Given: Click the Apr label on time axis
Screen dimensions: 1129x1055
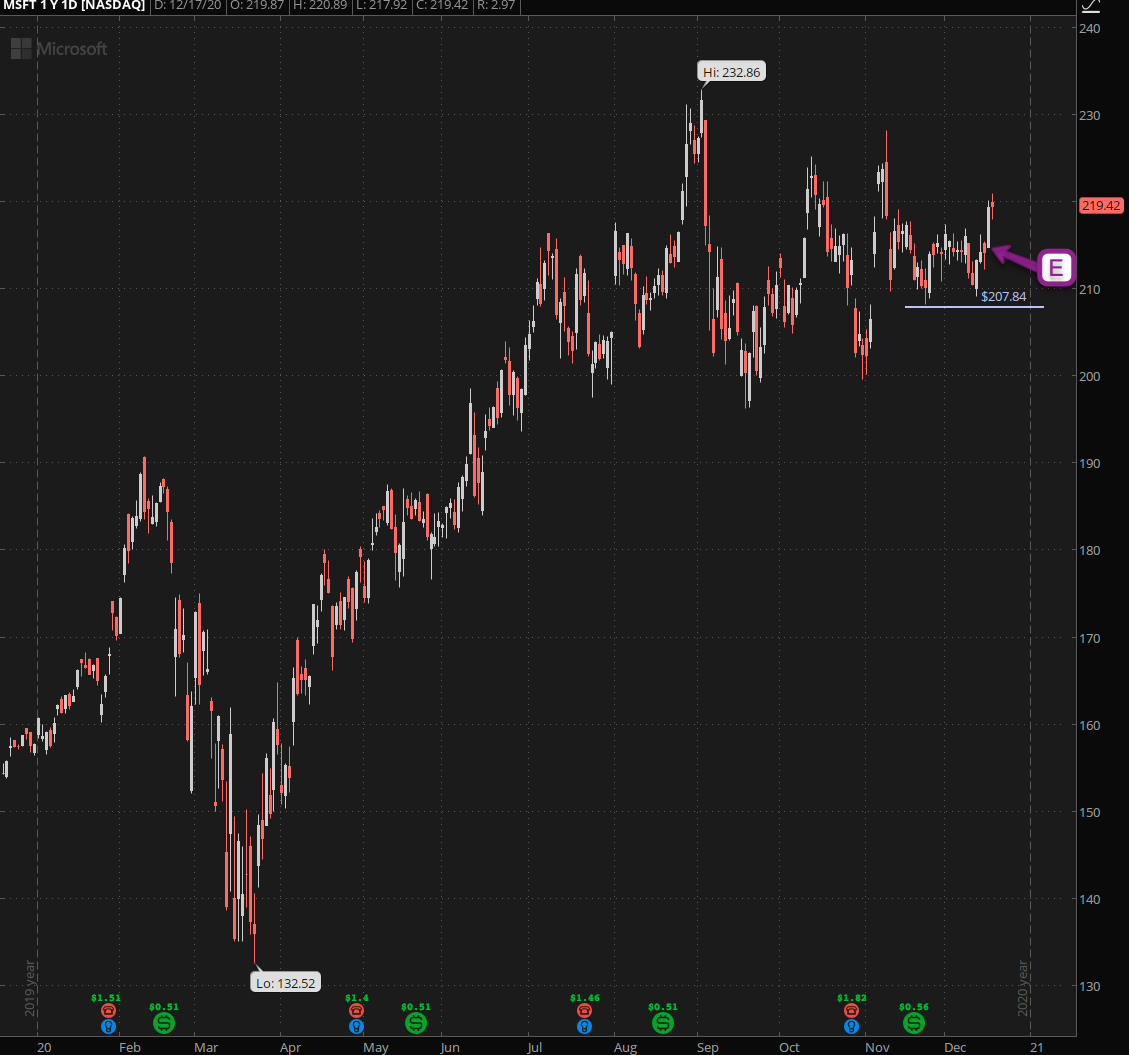Looking at the screenshot, I should (290, 1047).
